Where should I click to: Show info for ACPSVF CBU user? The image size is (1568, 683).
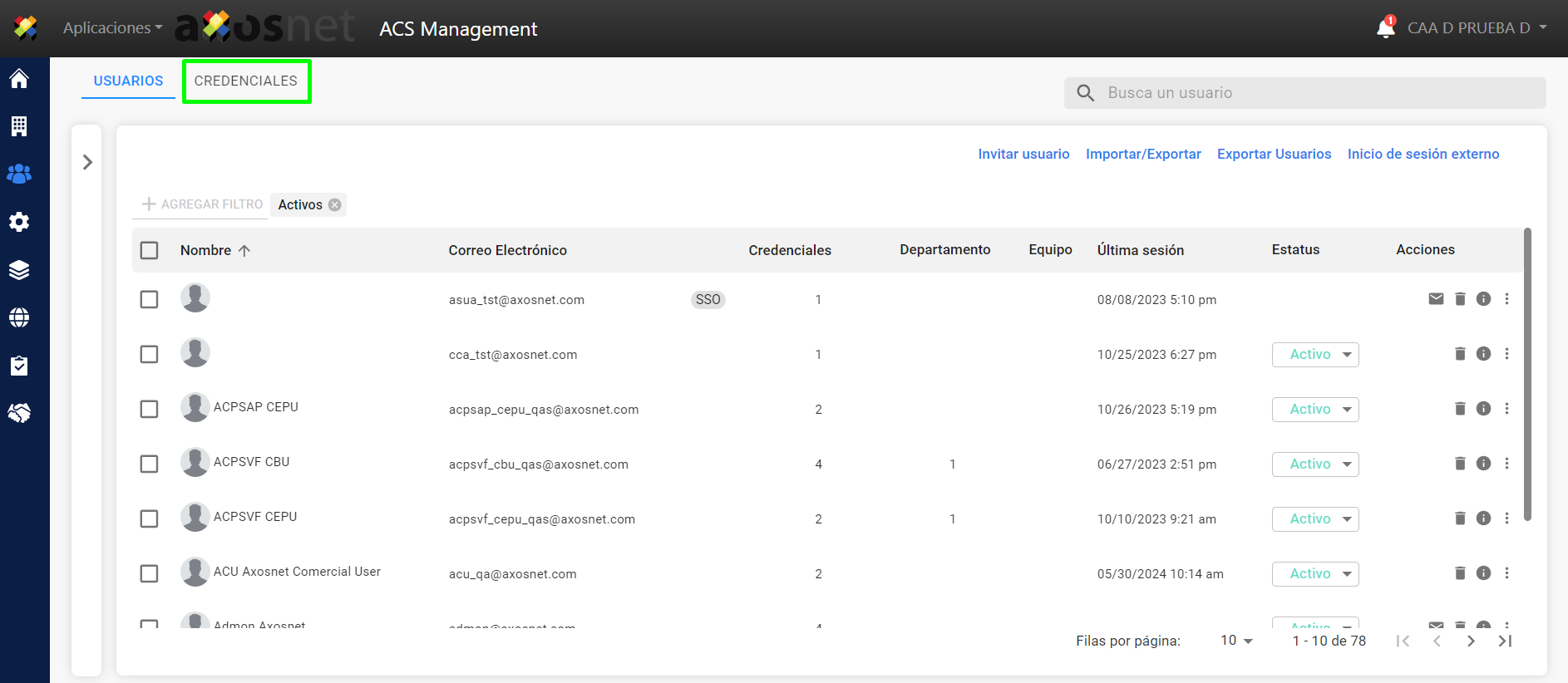coord(1483,464)
